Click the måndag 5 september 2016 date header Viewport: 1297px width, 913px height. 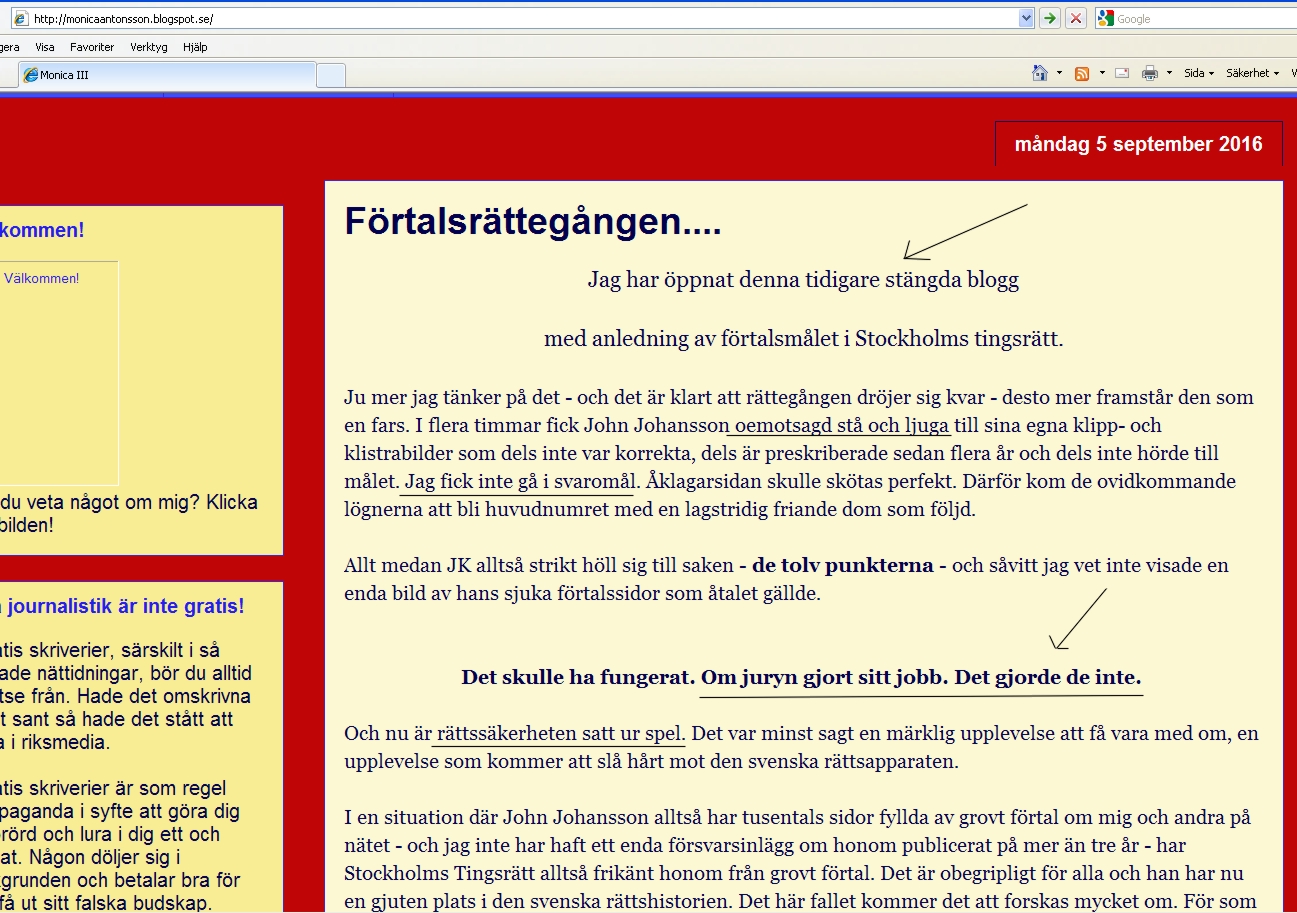pos(1139,144)
